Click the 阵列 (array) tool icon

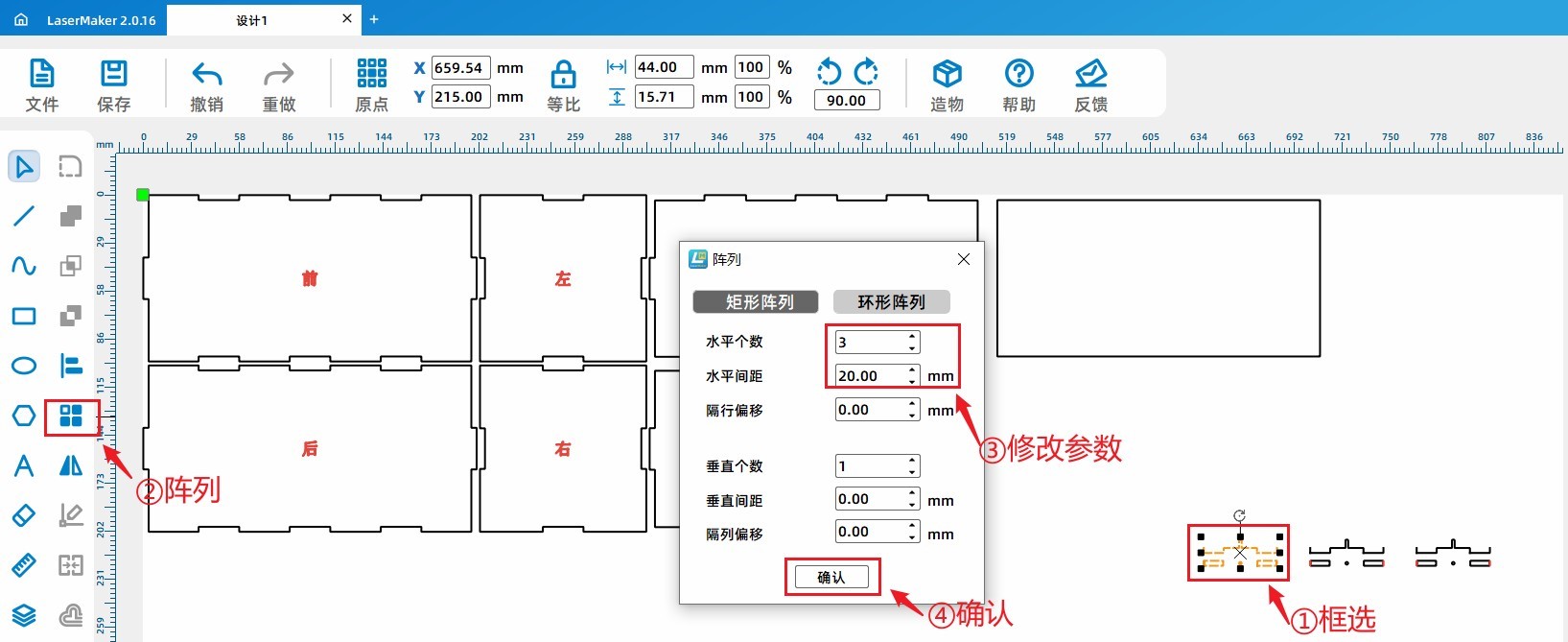tap(71, 416)
